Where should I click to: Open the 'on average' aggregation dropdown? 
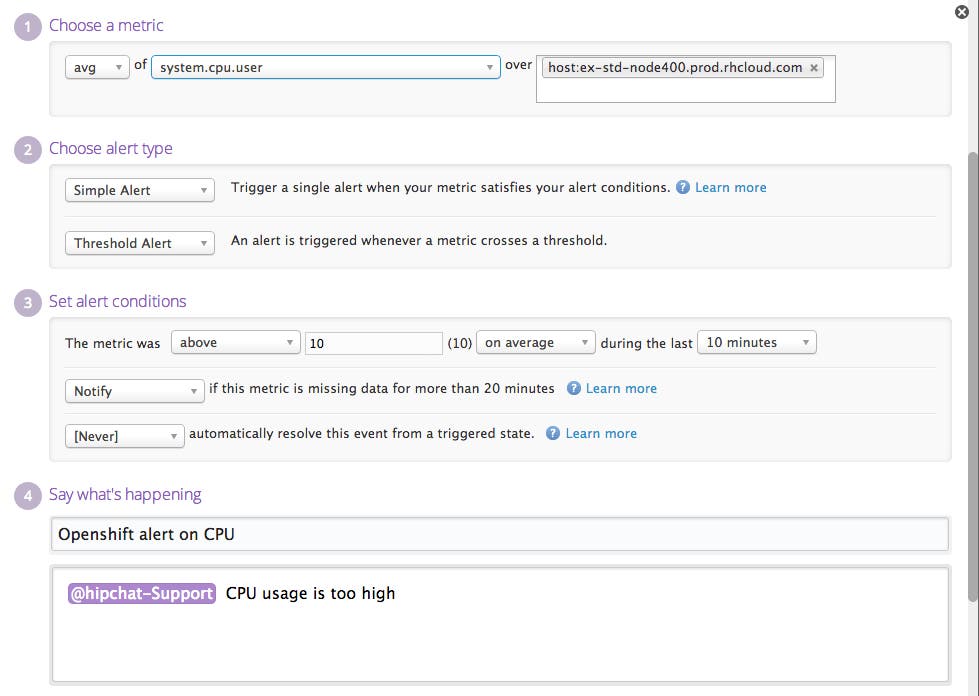(535, 341)
